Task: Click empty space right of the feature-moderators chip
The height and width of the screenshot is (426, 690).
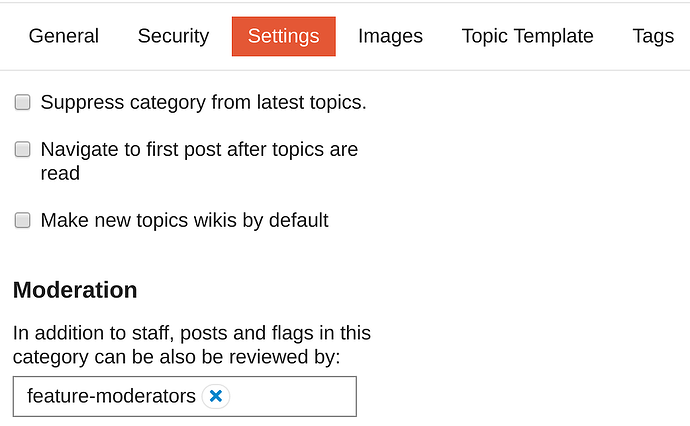Action: click(x=293, y=397)
